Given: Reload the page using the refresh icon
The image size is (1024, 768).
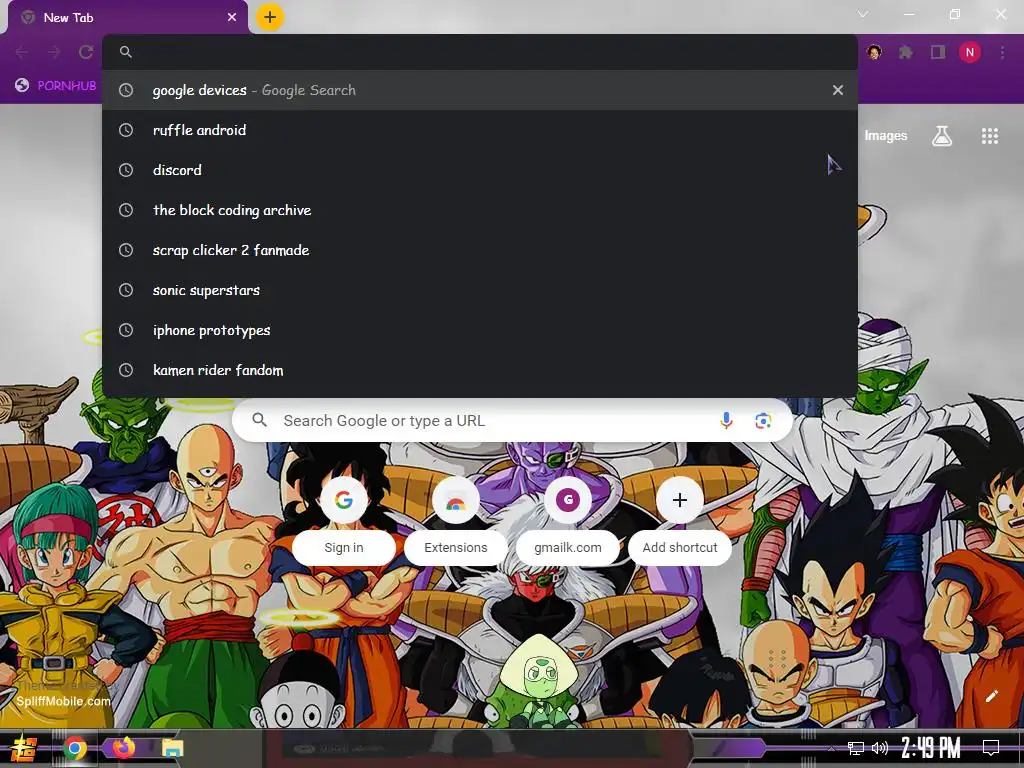Looking at the screenshot, I should (x=86, y=52).
